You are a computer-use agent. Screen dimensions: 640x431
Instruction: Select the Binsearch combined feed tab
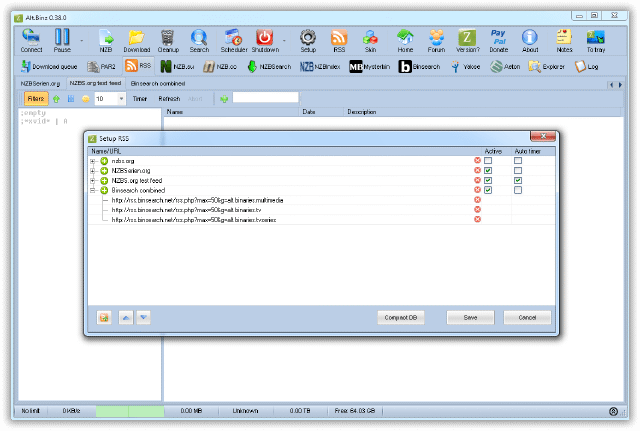point(158,84)
